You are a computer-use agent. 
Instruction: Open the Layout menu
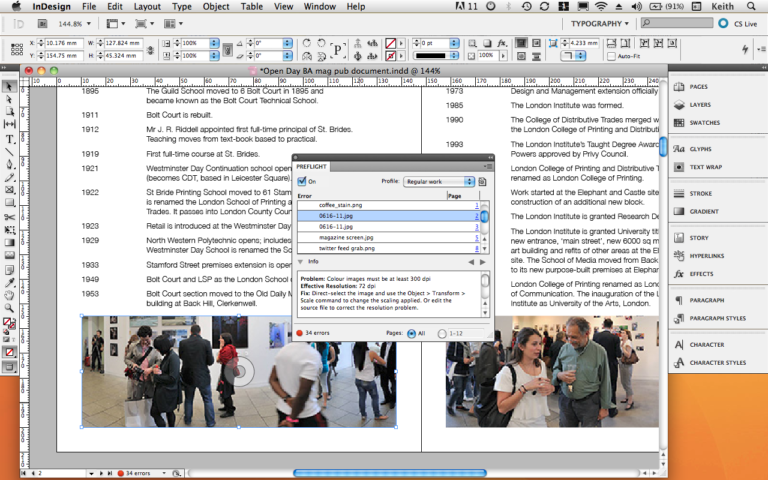[x=147, y=7]
